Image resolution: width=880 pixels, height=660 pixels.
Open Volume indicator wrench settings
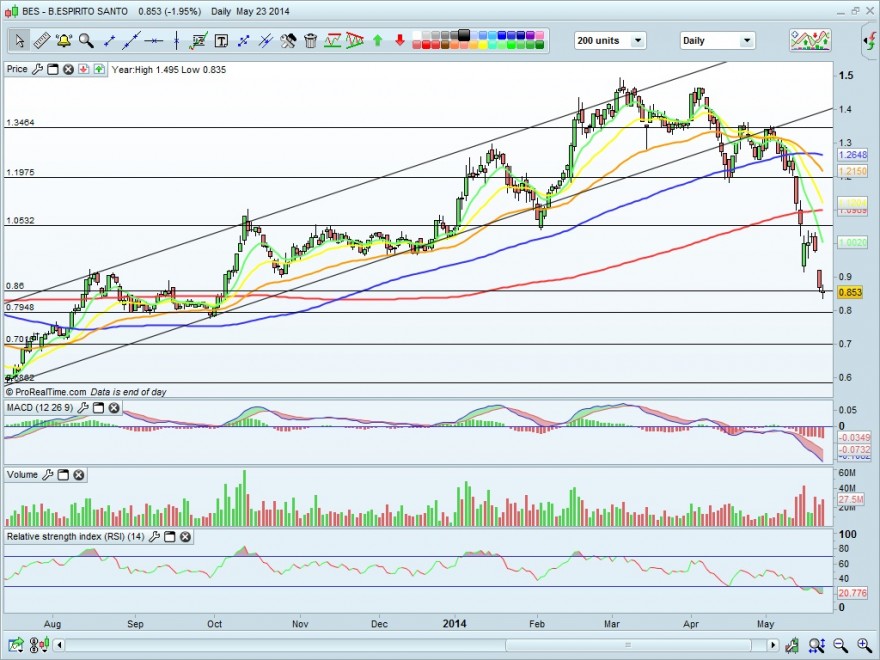tap(48, 475)
